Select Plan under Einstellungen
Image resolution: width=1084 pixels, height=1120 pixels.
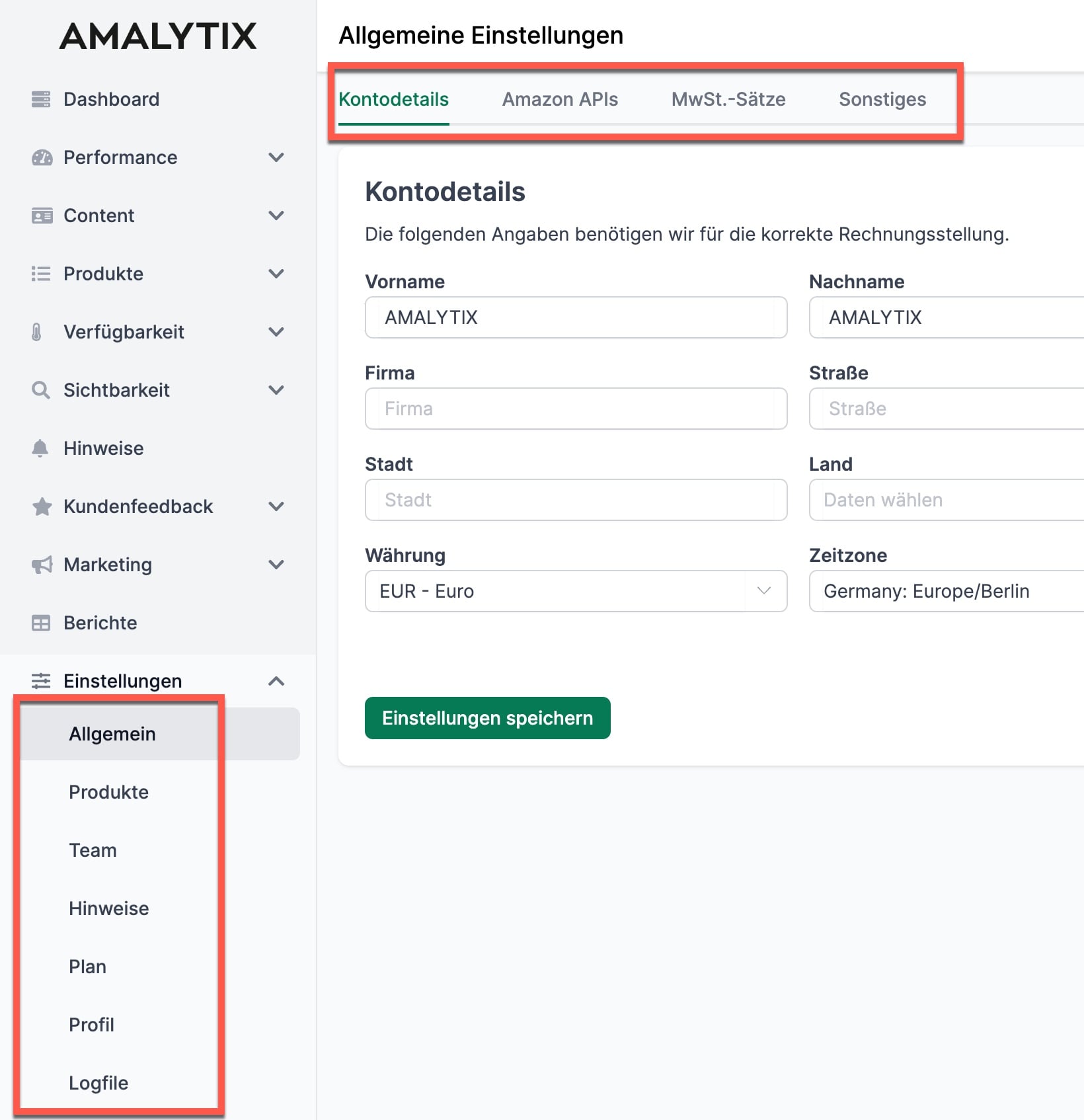pos(87,967)
